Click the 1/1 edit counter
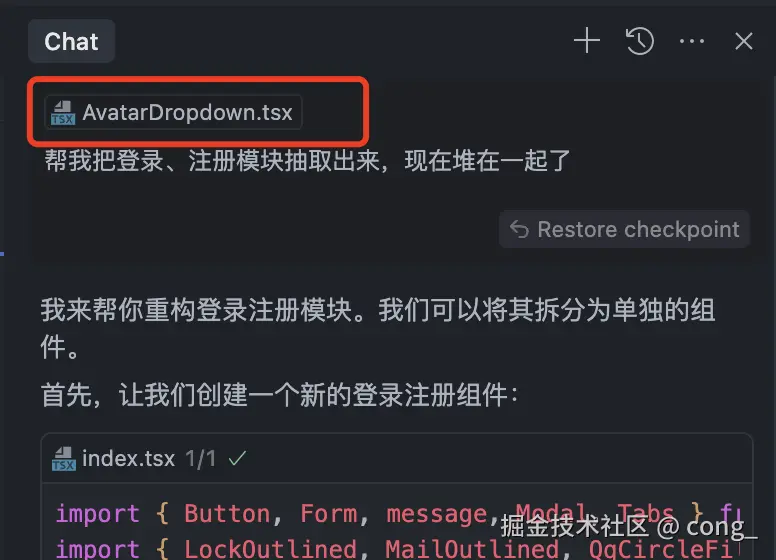This screenshot has width=776, height=560. [x=200, y=459]
